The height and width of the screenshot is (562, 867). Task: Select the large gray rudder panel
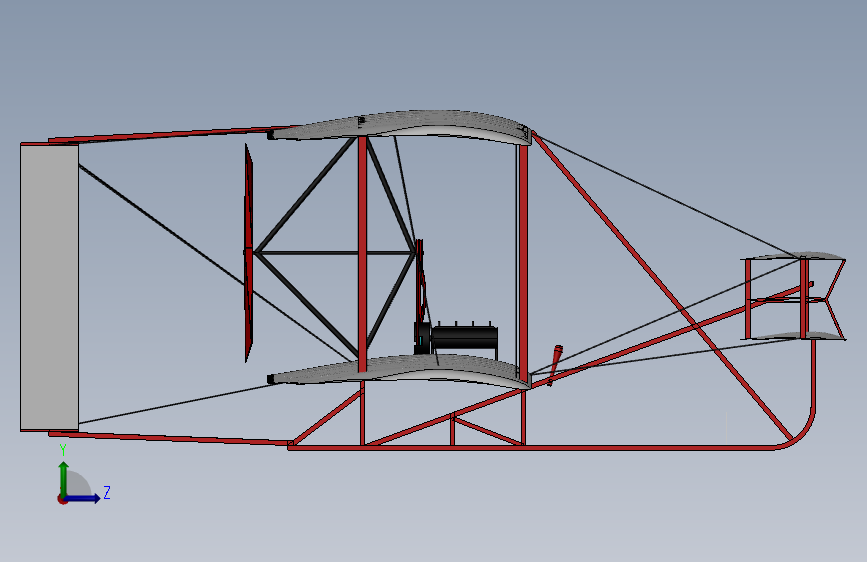[x=49, y=287]
